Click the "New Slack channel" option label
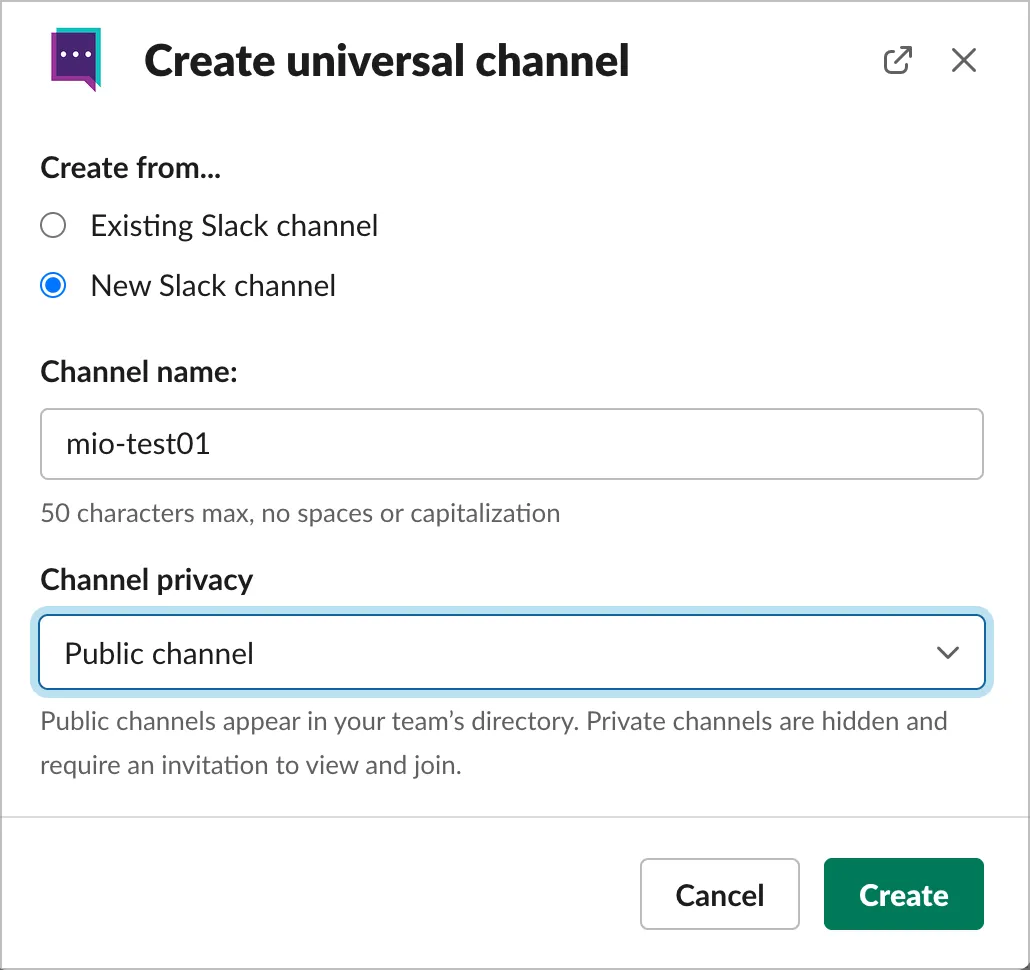Image resolution: width=1030 pixels, height=970 pixels. click(x=213, y=286)
